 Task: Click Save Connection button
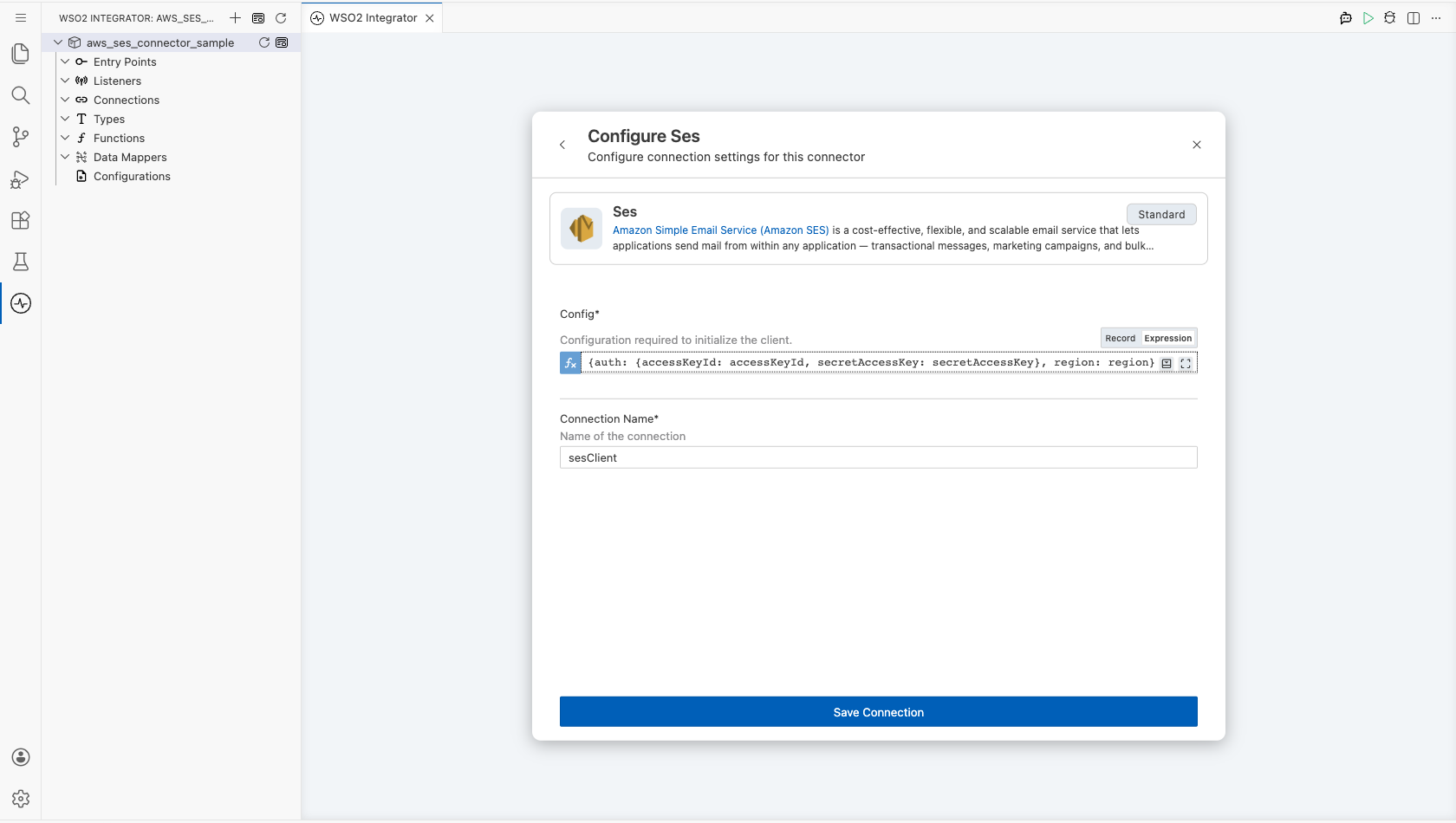tap(879, 712)
